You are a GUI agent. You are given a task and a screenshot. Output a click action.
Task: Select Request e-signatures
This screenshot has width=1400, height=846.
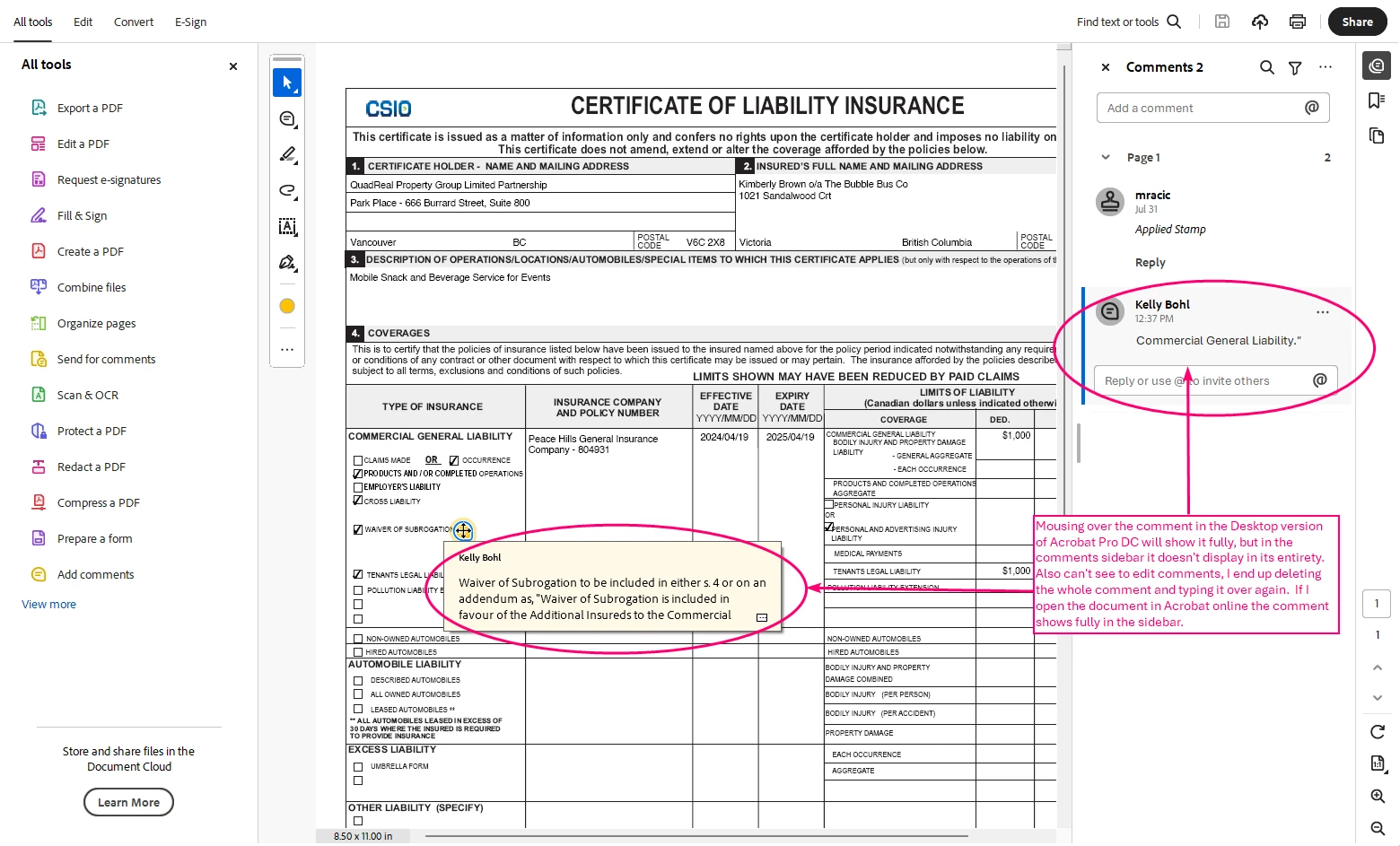click(x=109, y=179)
